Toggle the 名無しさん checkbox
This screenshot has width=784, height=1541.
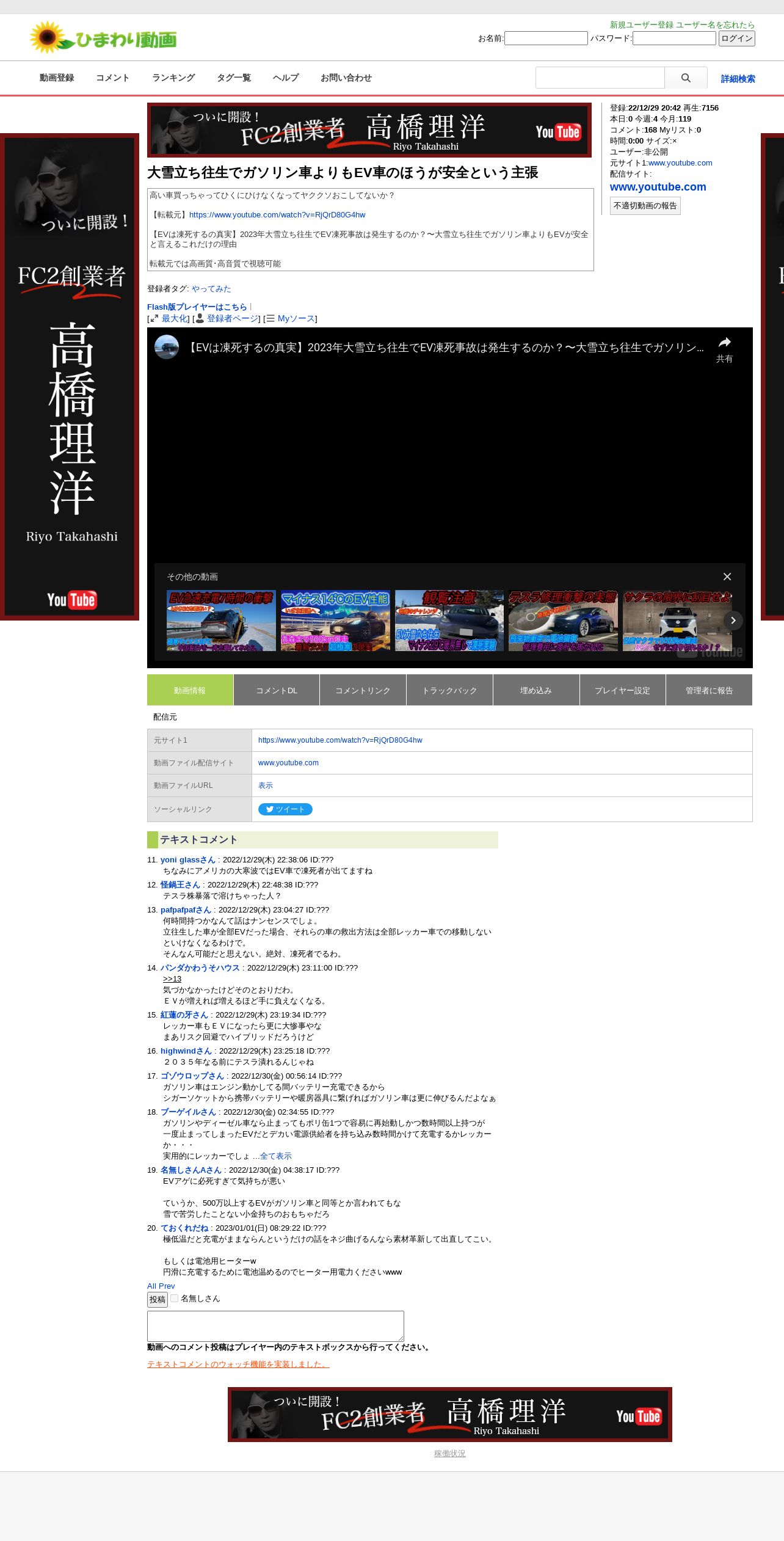174,1298
